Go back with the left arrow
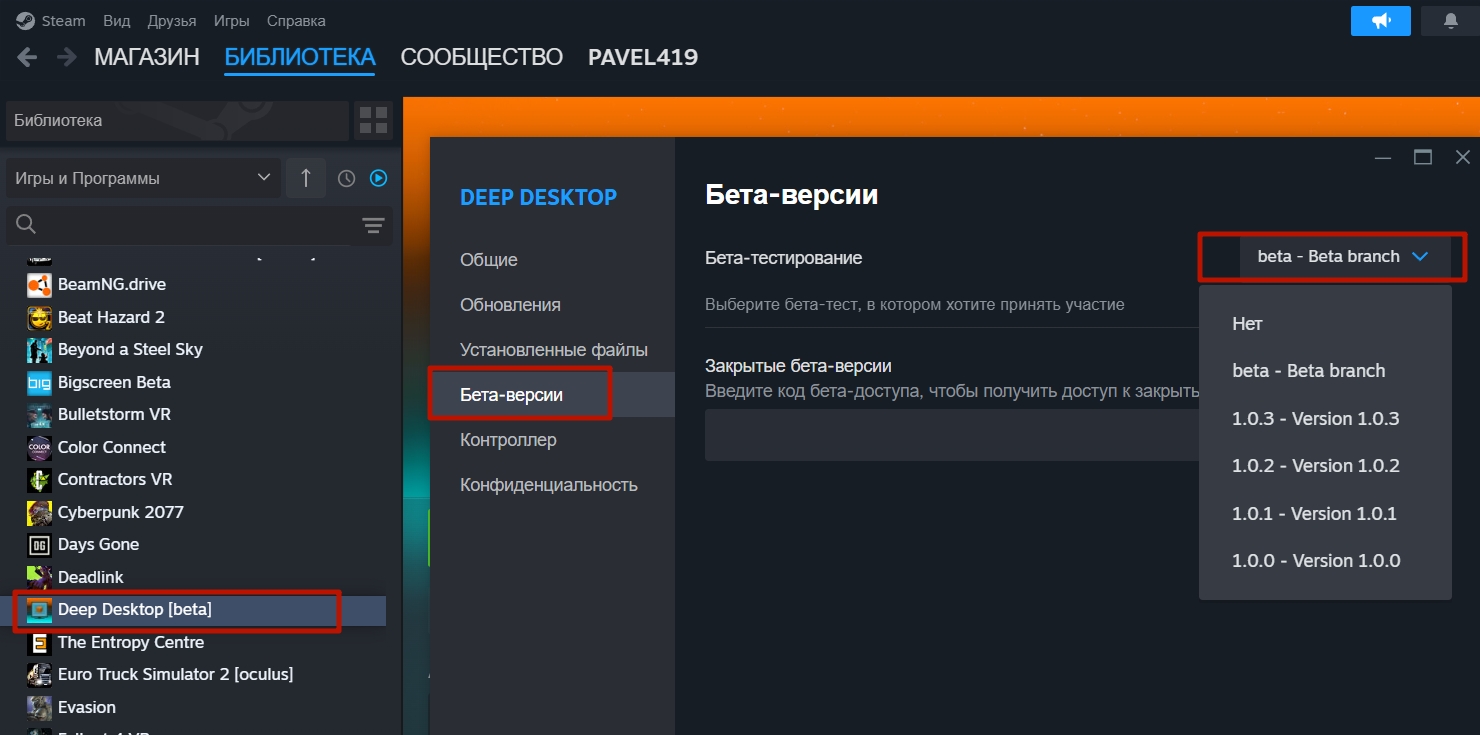The width and height of the screenshot is (1480, 735). (x=28, y=57)
